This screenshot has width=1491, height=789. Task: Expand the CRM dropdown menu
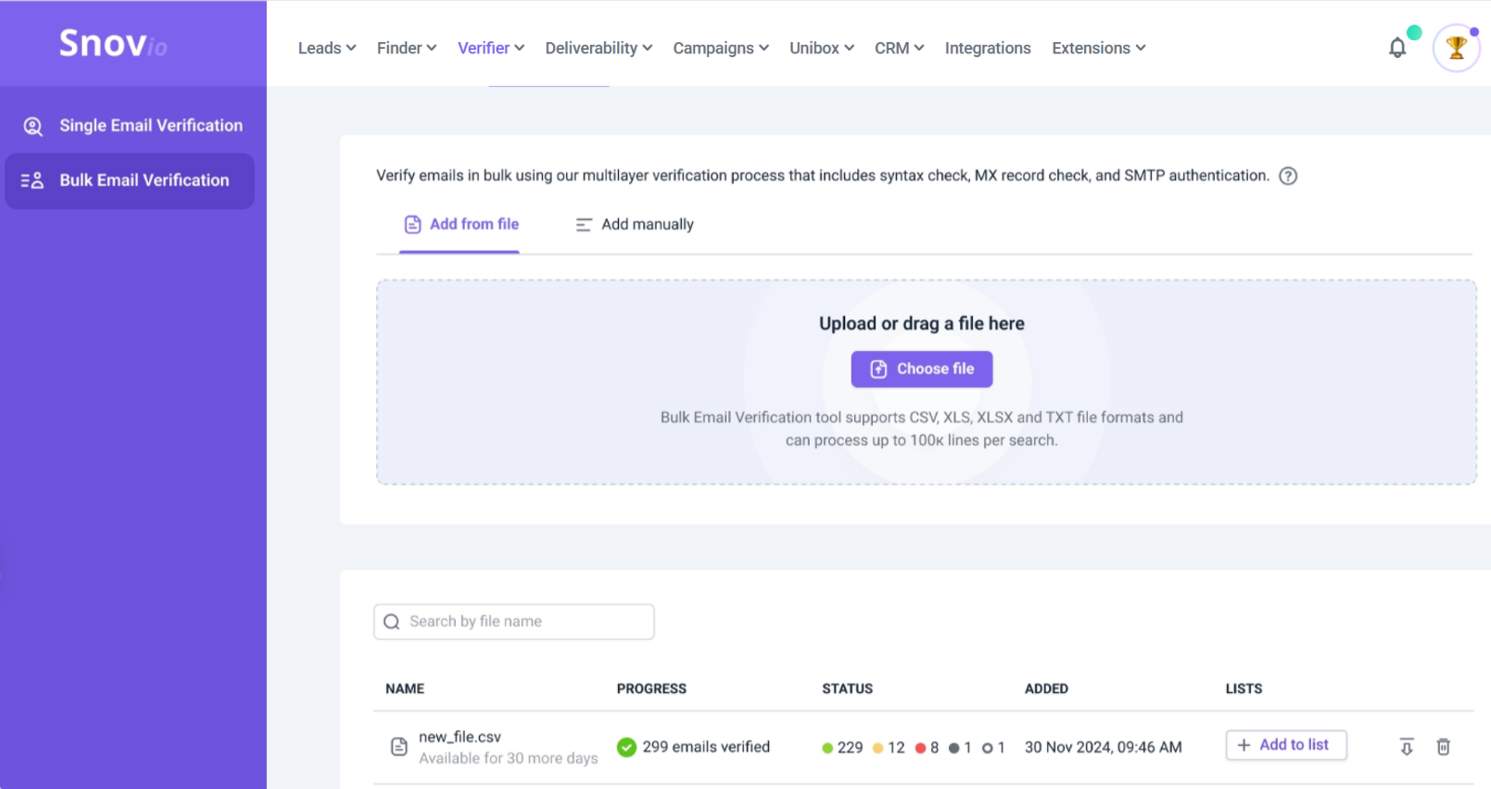pos(899,48)
